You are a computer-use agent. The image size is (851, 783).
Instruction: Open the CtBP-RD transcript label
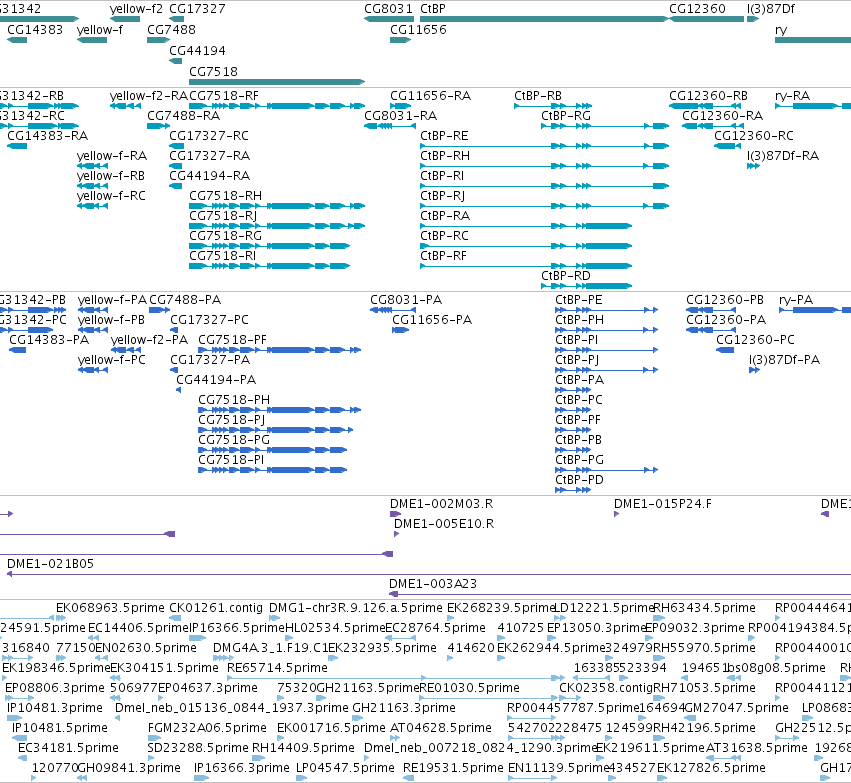point(566,276)
